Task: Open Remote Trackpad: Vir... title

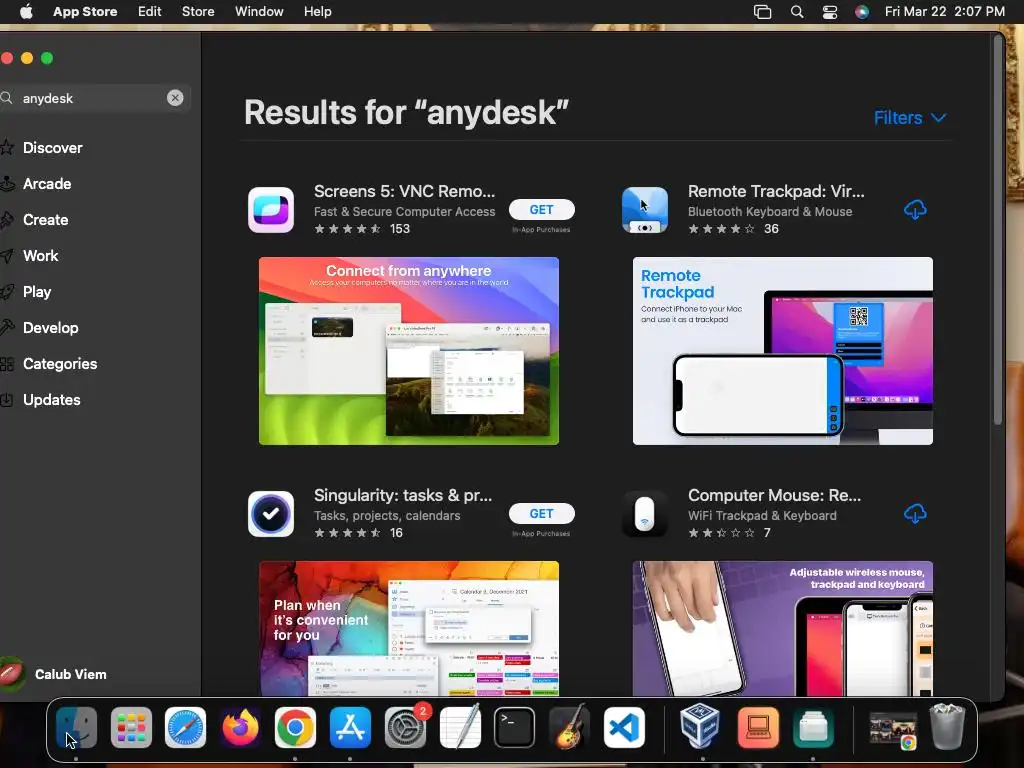Action: (x=776, y=191)
